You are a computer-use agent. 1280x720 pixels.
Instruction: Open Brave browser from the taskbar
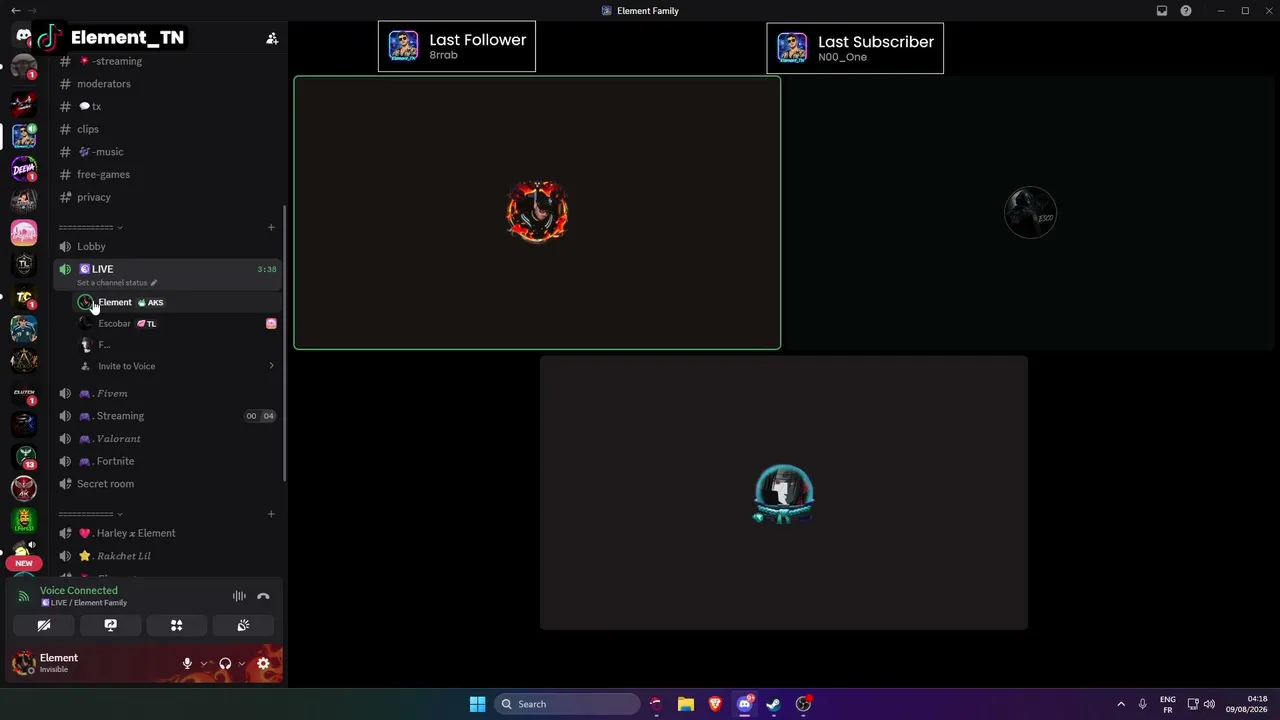tap(715, 704)
